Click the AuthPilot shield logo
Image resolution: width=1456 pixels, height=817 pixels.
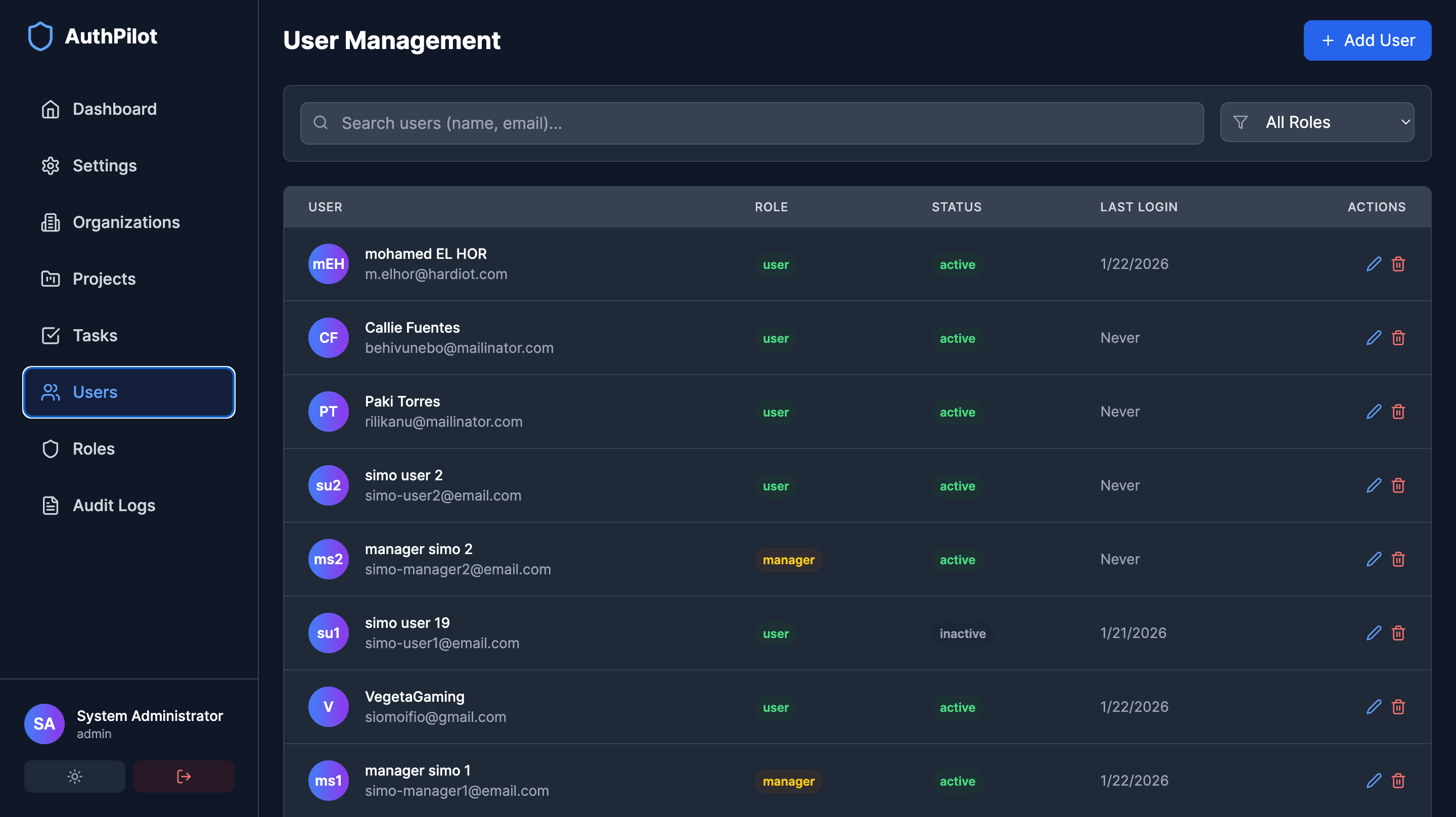click(40, 36)
